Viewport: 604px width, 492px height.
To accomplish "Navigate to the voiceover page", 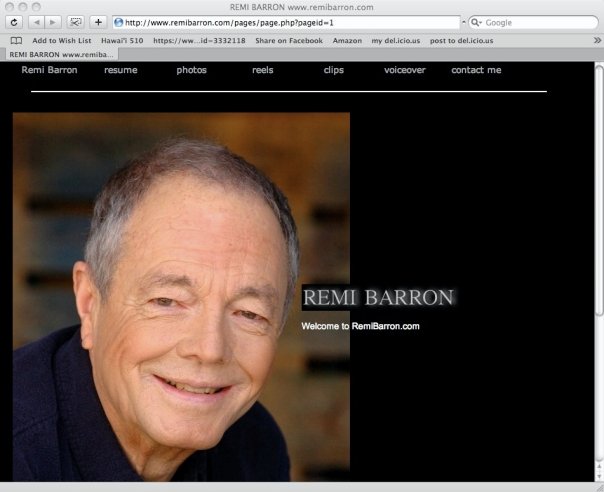I will click(x=405, y=70).
